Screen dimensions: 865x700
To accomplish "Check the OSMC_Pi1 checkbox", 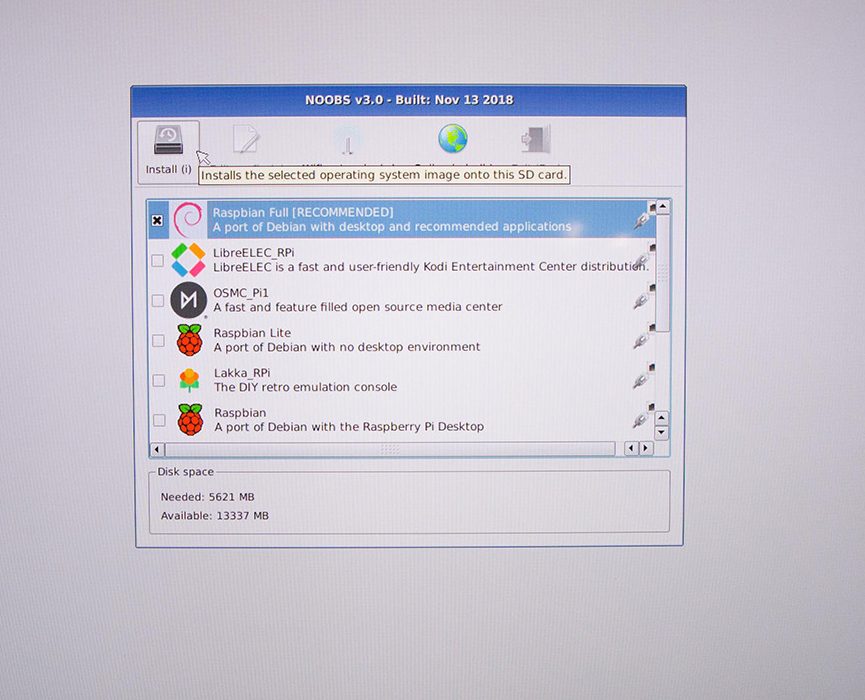I will (x=158, y=301).
